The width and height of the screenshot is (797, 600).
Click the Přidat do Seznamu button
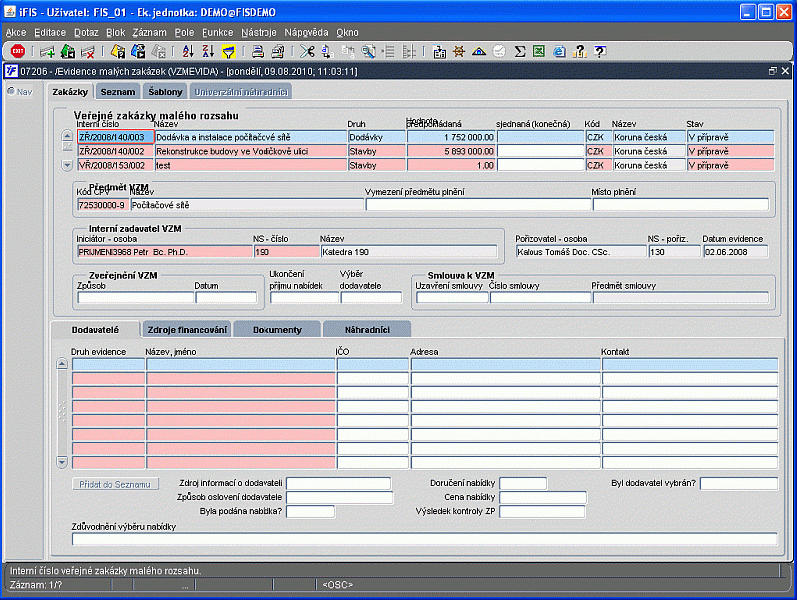[115, 484]
